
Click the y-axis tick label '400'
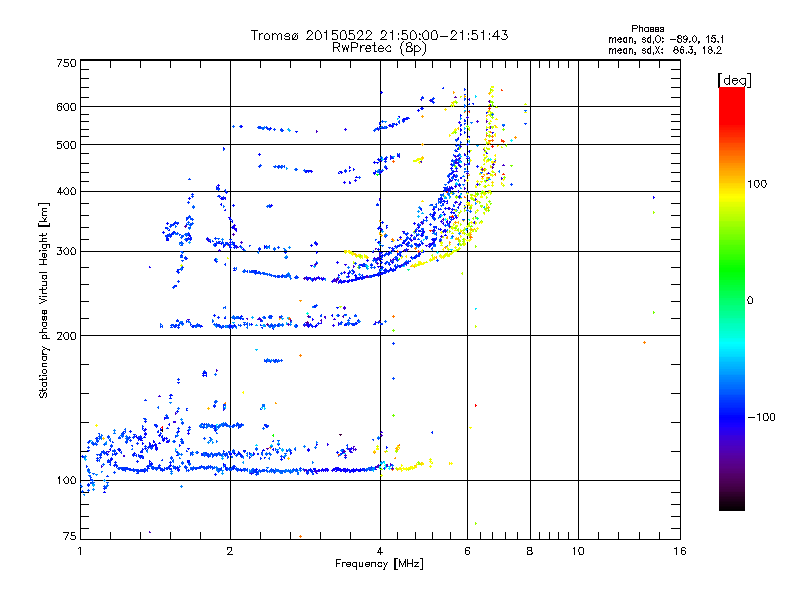pyautogui.click(x=66, y=191)
